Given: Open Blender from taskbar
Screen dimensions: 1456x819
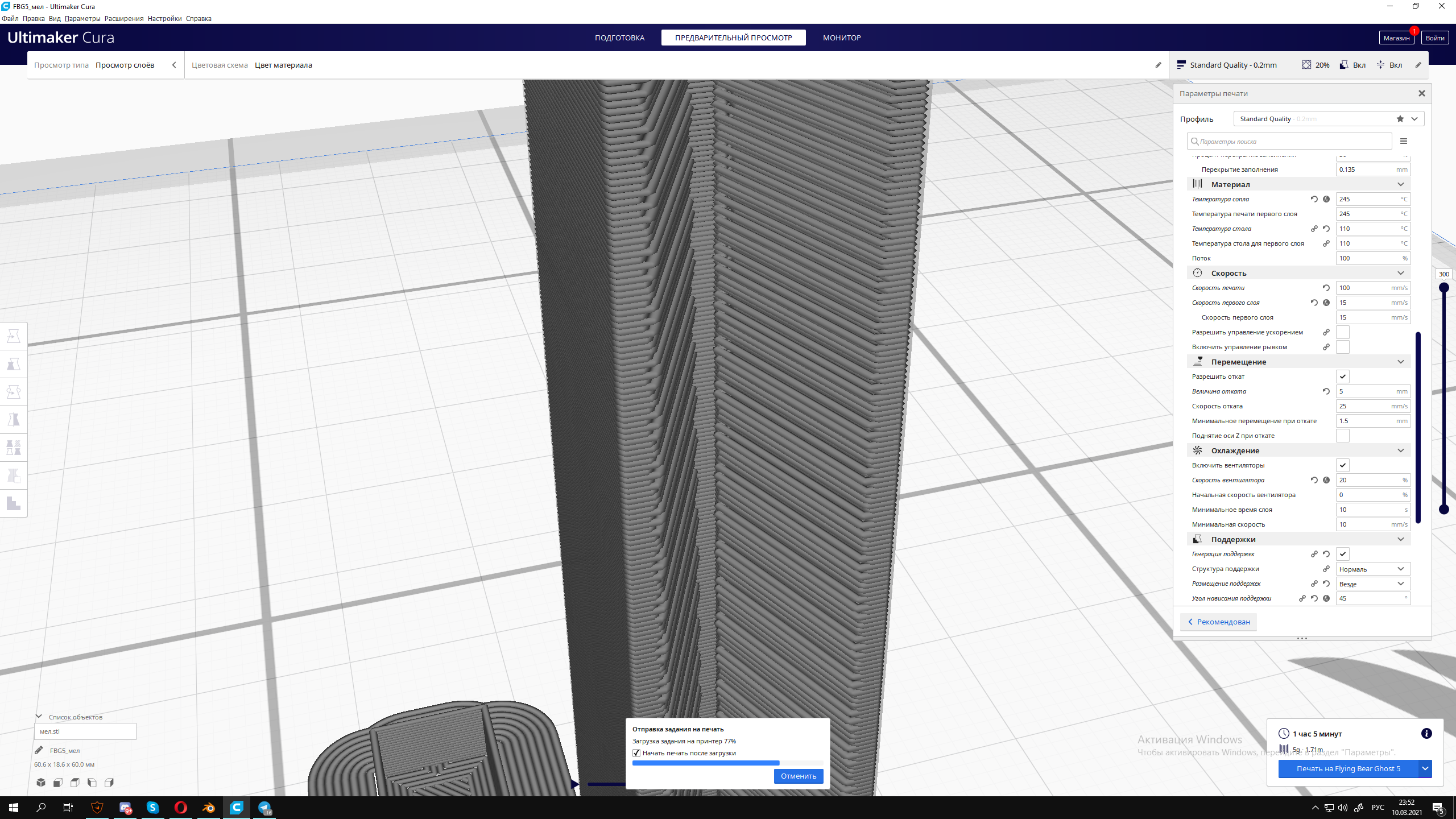Looking at the screenshot, I should [x=209, y=808].
